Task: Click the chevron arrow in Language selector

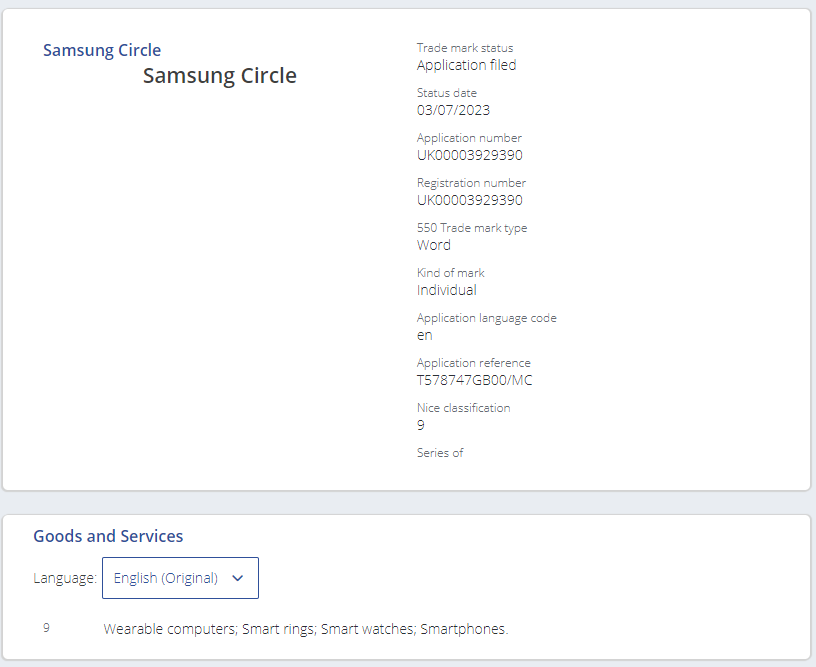Action: coord(237,579)
